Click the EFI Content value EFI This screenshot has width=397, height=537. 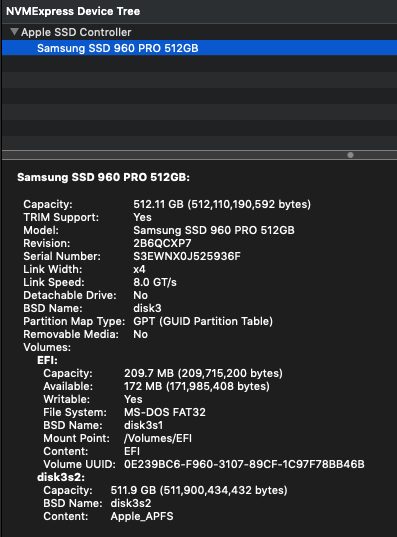(x=132, y=451)
